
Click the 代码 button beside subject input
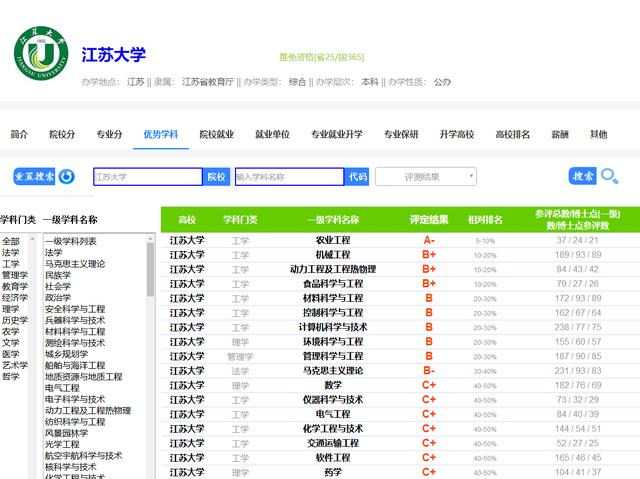click(357, 177)
